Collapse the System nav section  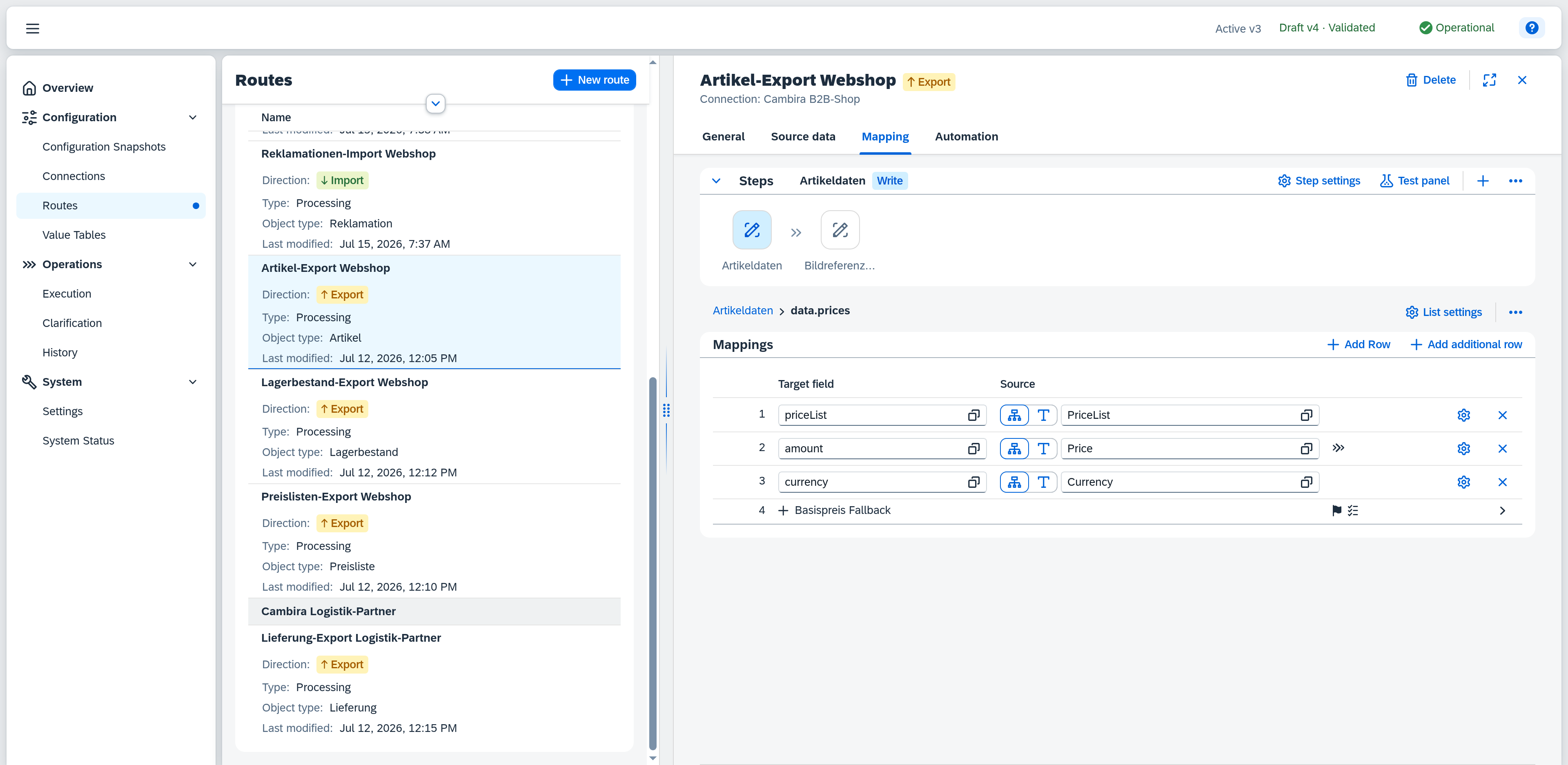tap(192, 382)
